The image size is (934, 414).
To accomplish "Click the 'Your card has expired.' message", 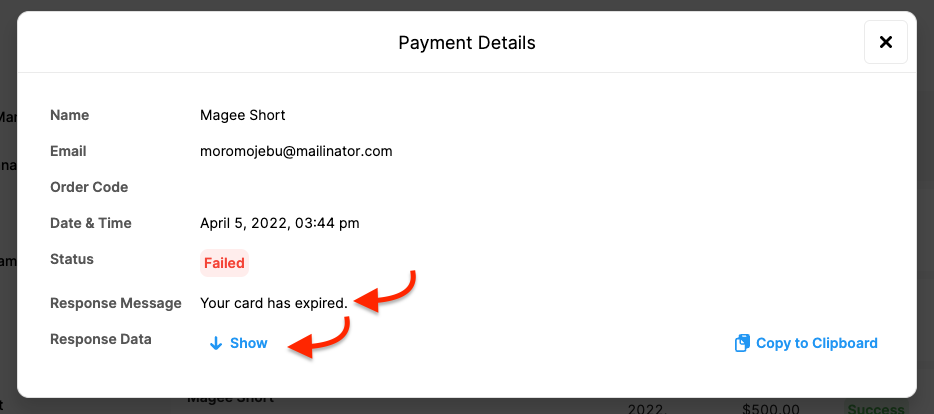I will pyautogui.click(x=273, y=302).
